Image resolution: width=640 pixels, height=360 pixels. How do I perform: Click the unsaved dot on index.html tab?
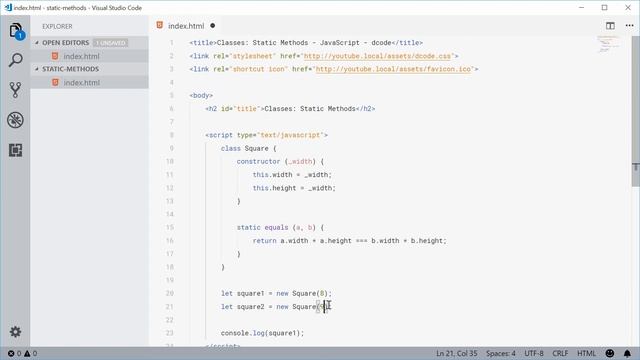coord(213,26)
